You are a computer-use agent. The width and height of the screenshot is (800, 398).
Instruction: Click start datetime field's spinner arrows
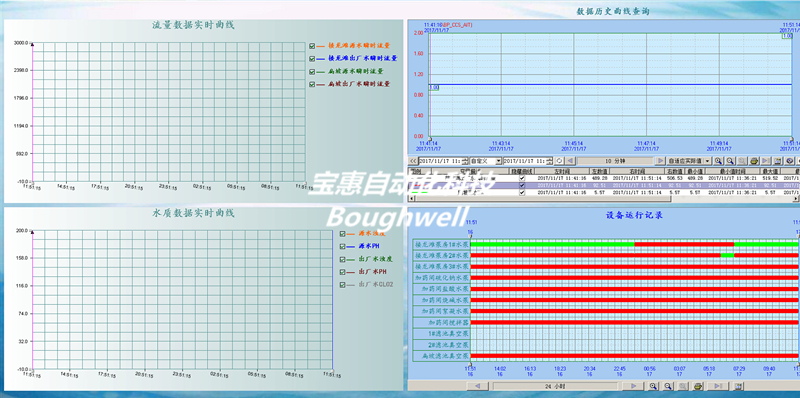pos(465,161)
